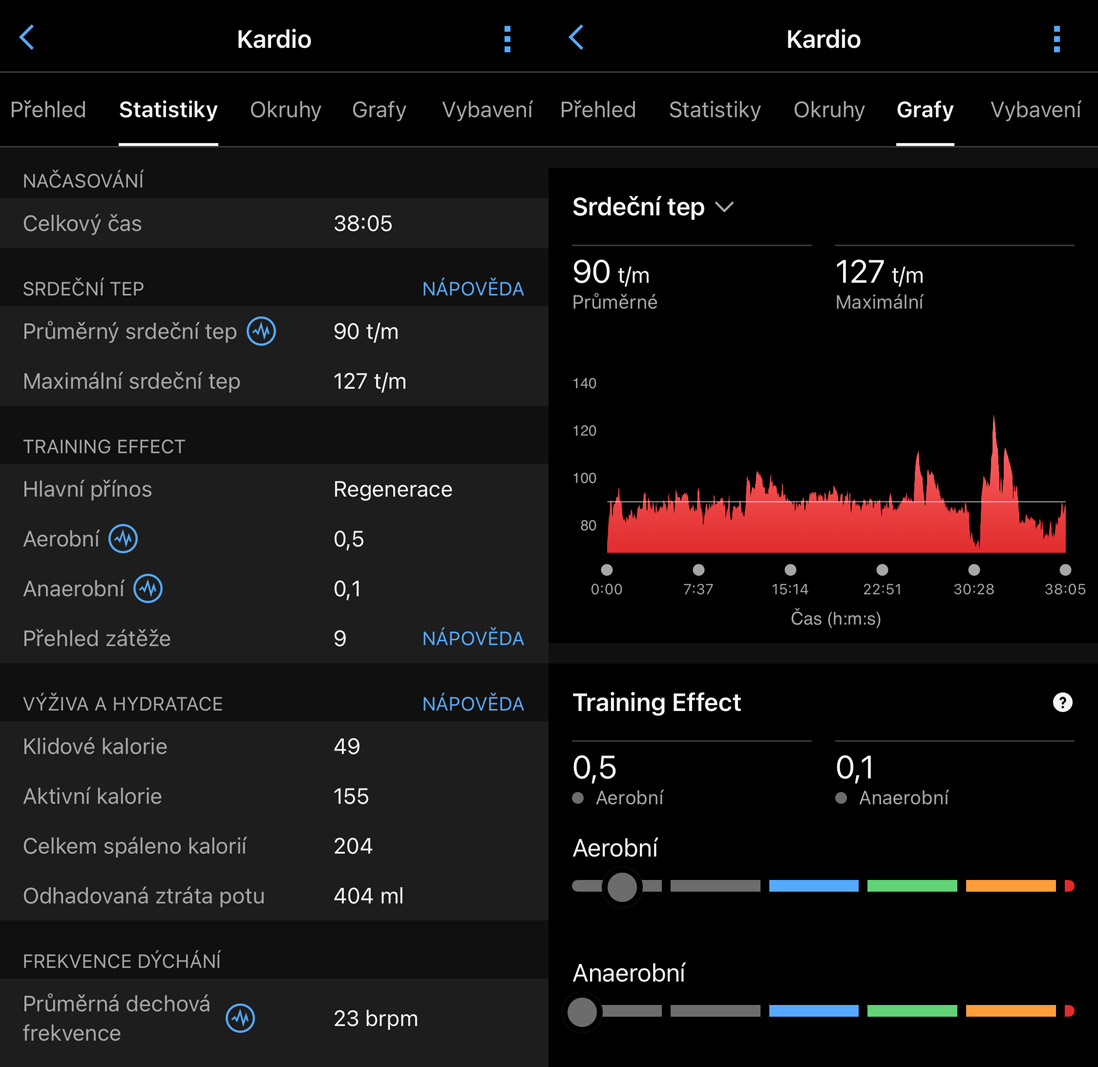Open the three-dot menu in right screen
Viewport: 1098px width, 1067px height.
click(x=1056, y=39)
